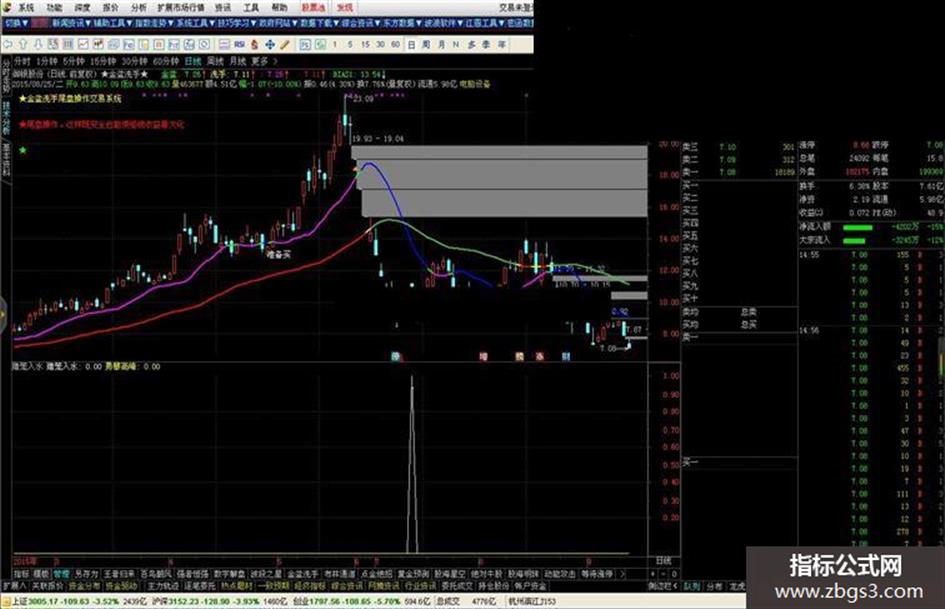This screenshot has width=945, height=609.
Task: Click the back arrow toolbar icon
Action: 8,45
